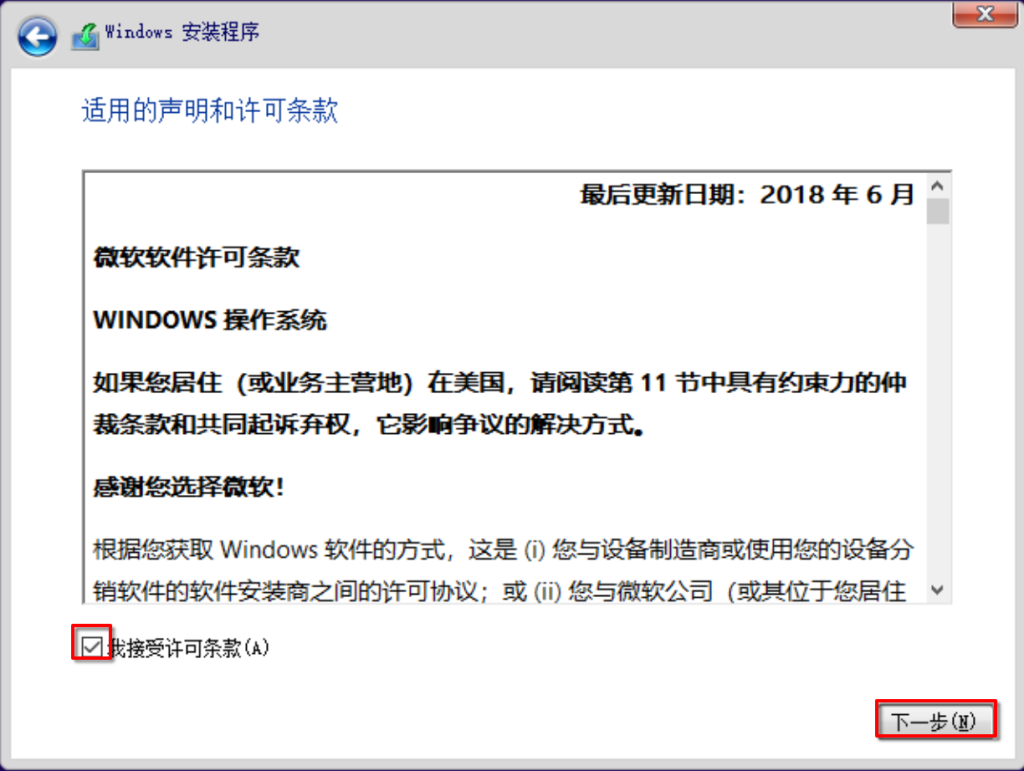The width and height of the screenshot is (1024, 771).
Task: Click the 微软软件许可条款 bold heading
Action: pos(196,257)
